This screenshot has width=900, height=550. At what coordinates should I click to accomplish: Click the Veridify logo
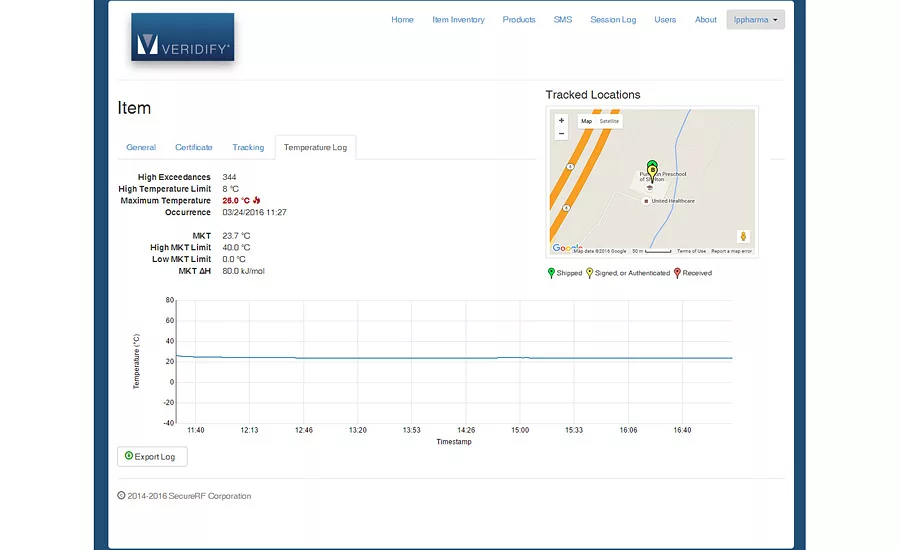(183, 37)
